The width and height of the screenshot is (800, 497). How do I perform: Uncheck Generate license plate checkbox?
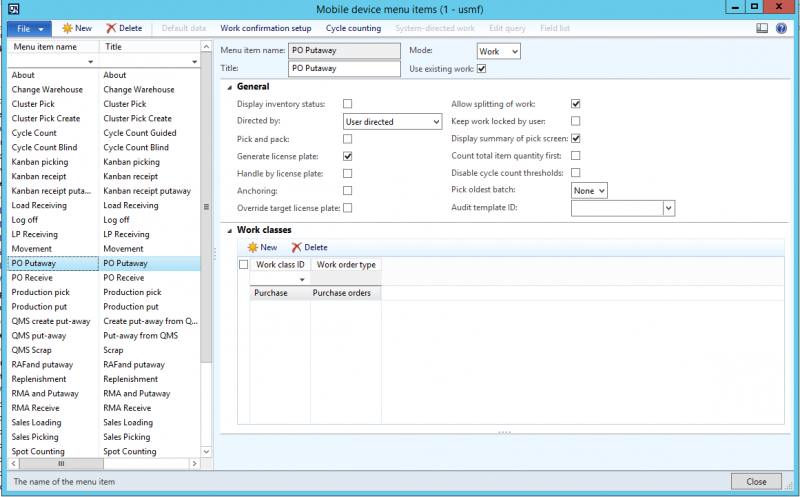(x=347, y=156)
